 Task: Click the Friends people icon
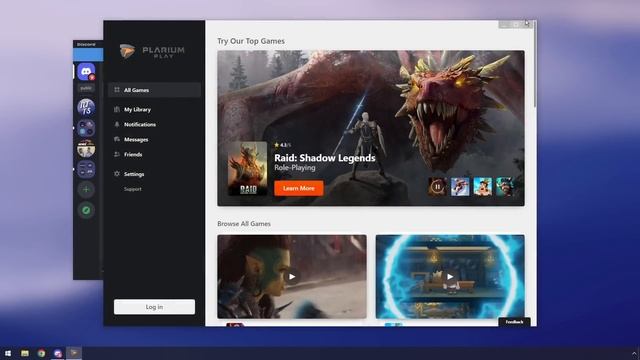(x=117, y=154)
